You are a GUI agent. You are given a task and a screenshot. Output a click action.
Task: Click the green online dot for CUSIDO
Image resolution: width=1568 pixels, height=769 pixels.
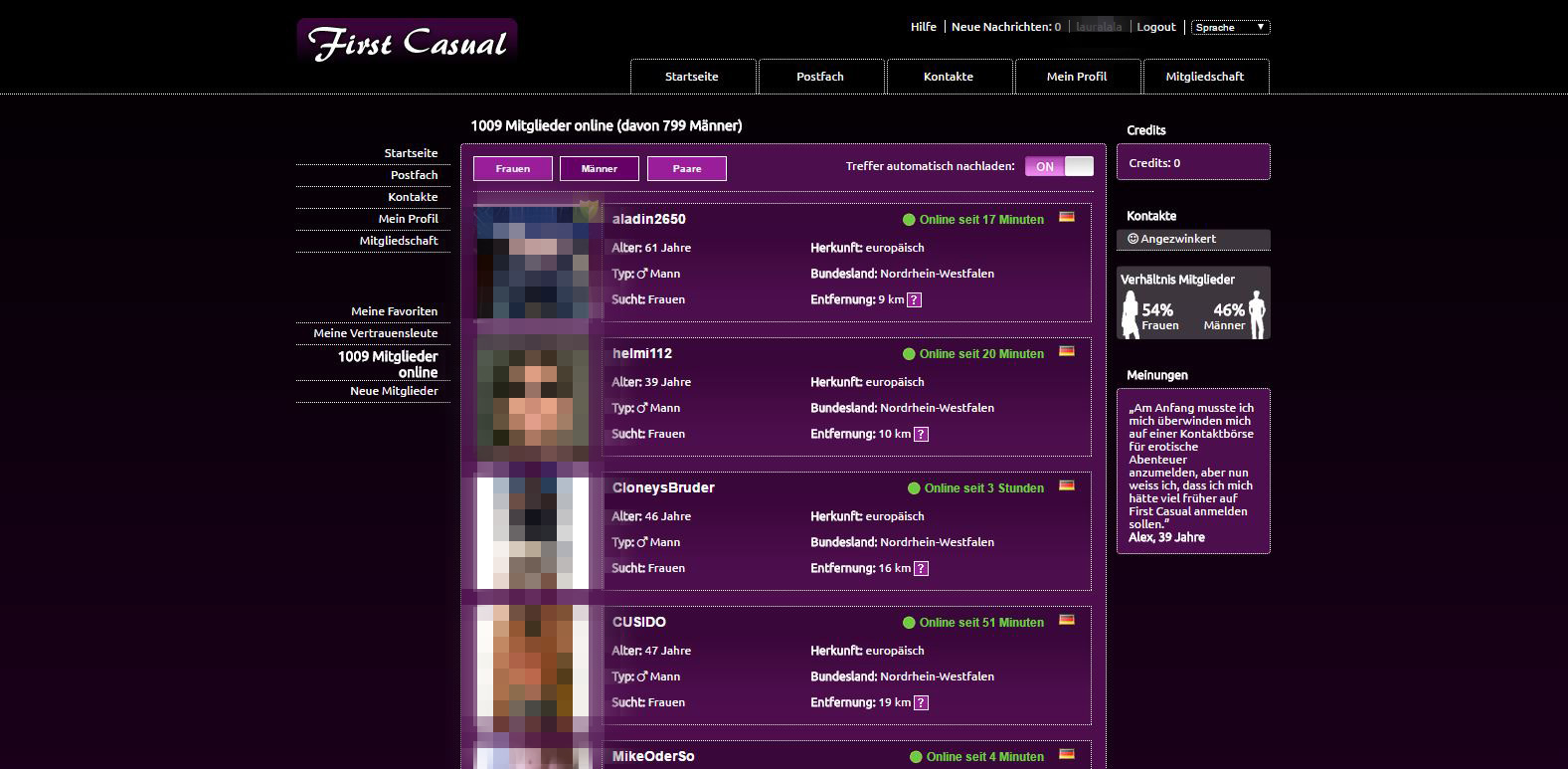[909, 623]
